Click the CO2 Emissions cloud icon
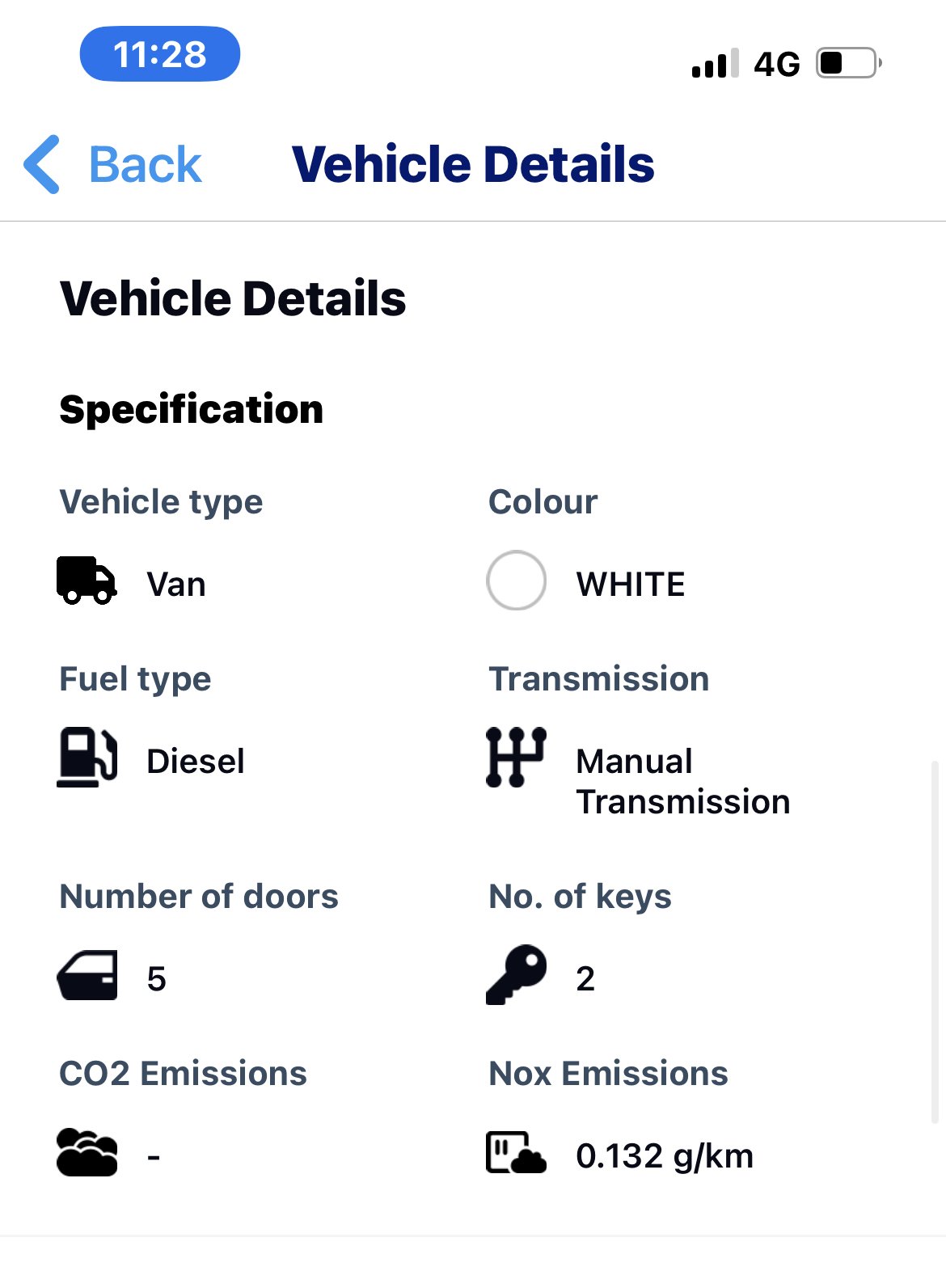Screen dimensions: 946x1288 click(87, 1152)
